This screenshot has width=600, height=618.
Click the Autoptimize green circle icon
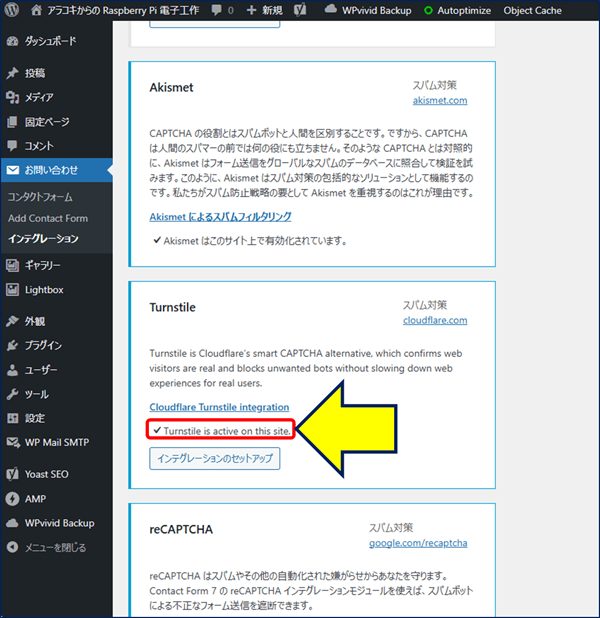[x=428, y=11]
